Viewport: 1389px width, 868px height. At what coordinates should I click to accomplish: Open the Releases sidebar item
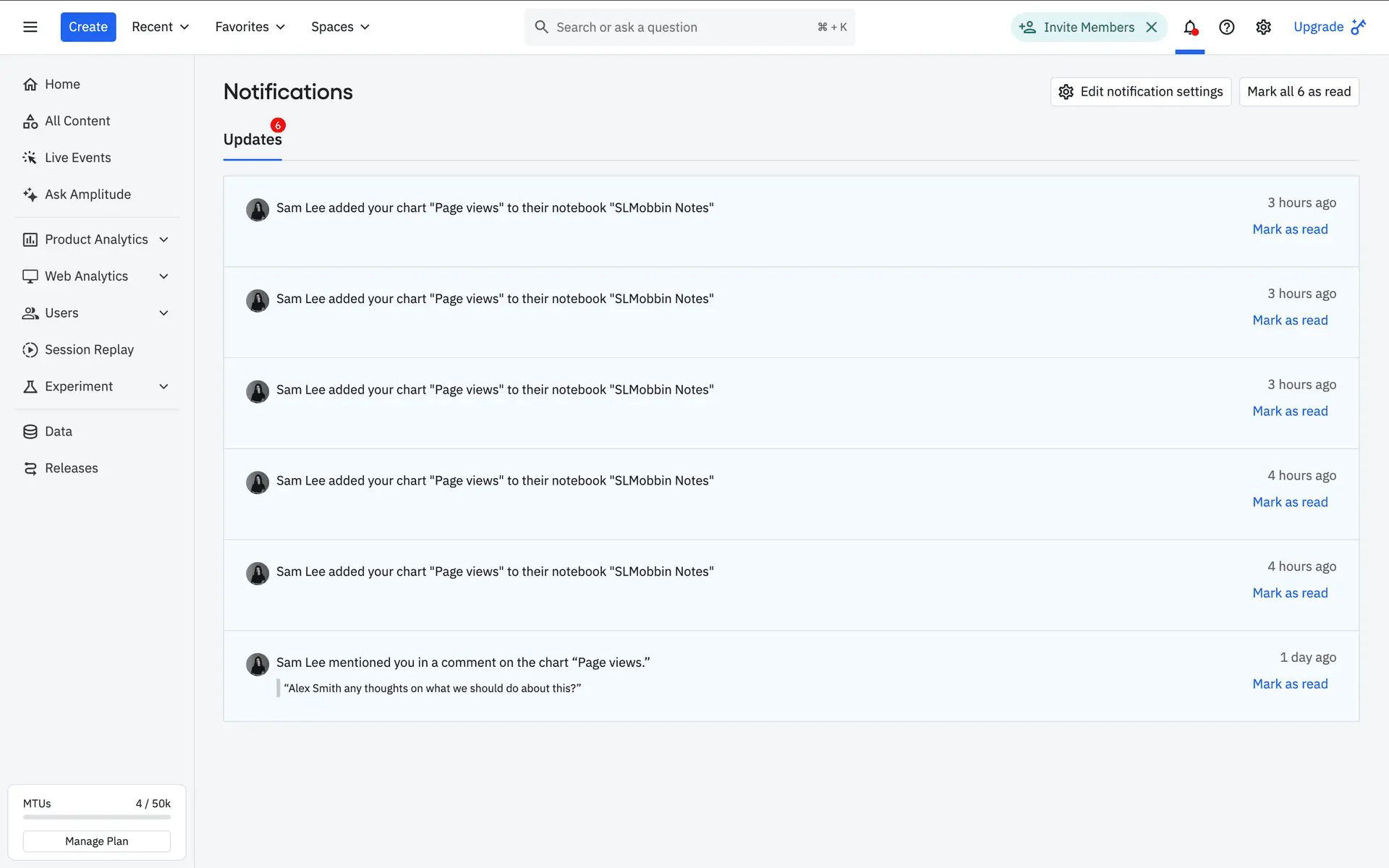click(71, 468)
